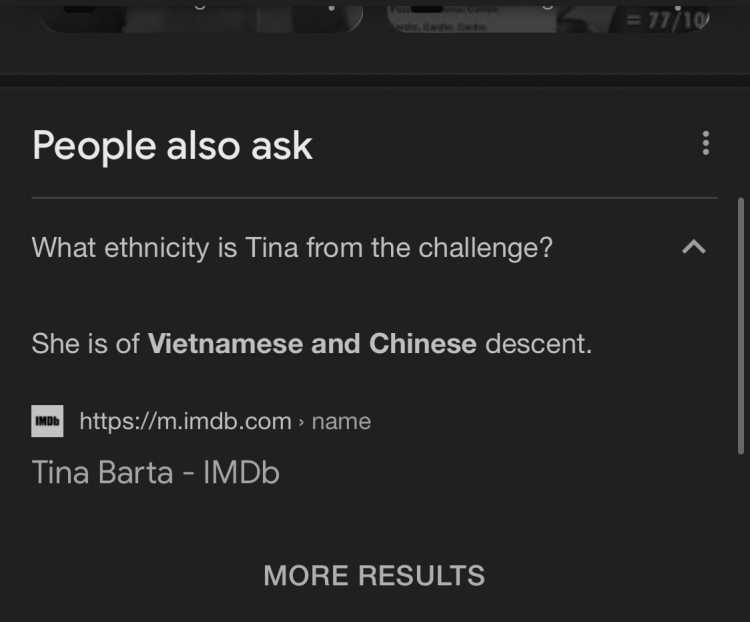Image resolution: width=750 pixels, height=622 pixels.
Task: Click the IMDb favicon icon
Action: point(47,421)
